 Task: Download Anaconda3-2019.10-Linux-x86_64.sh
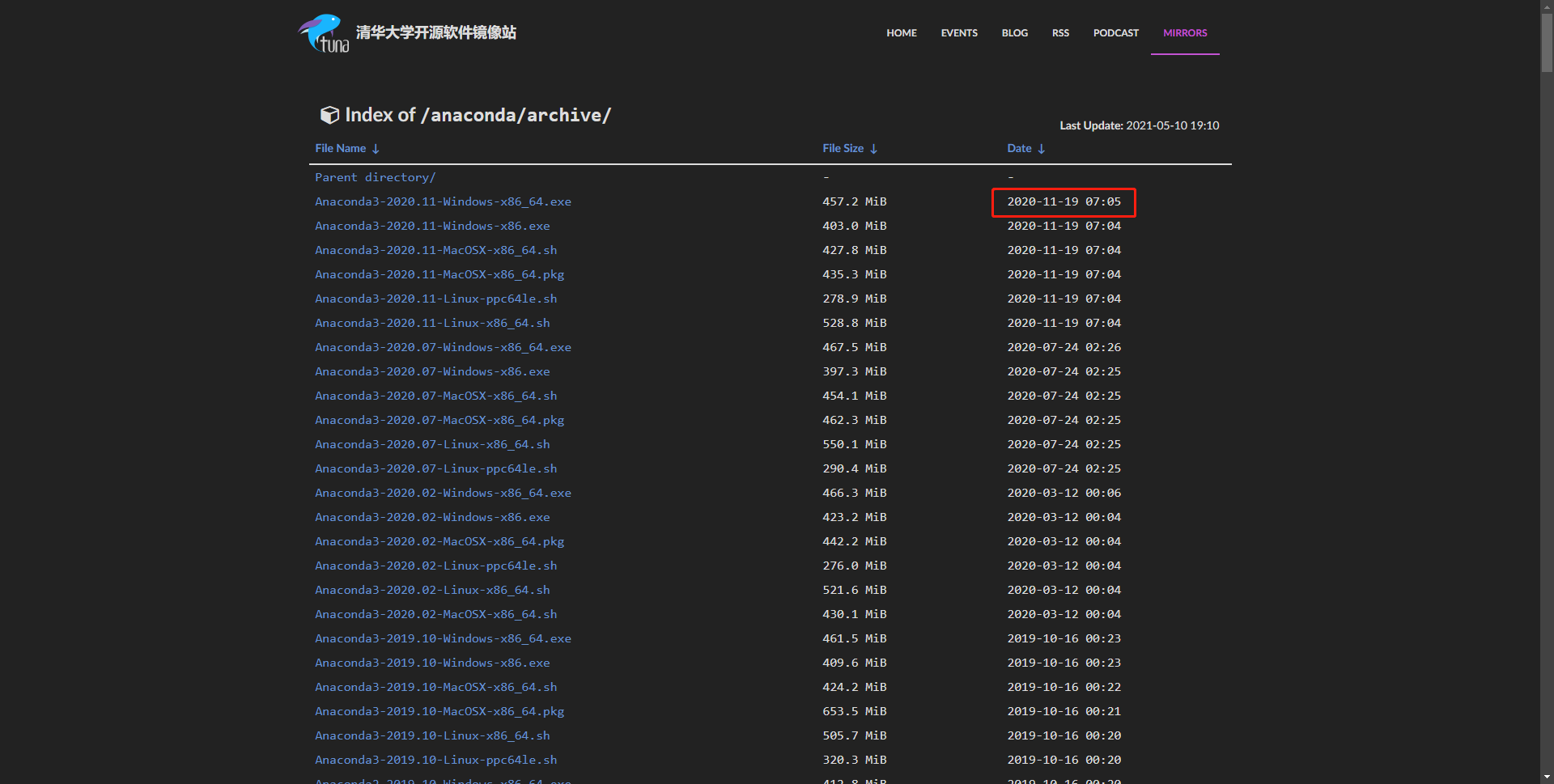(x=432, y=735)
